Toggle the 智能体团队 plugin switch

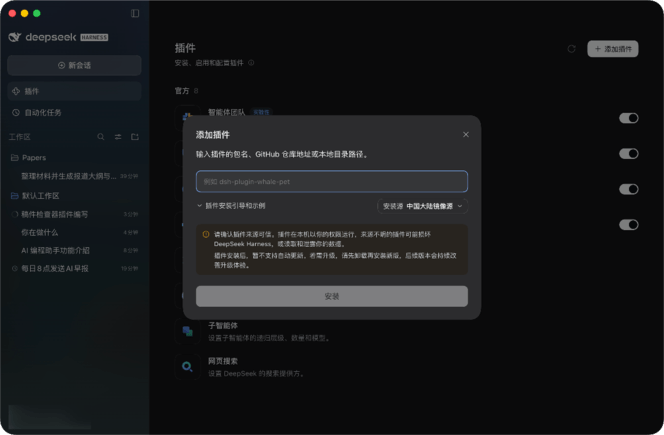[628, 118]
